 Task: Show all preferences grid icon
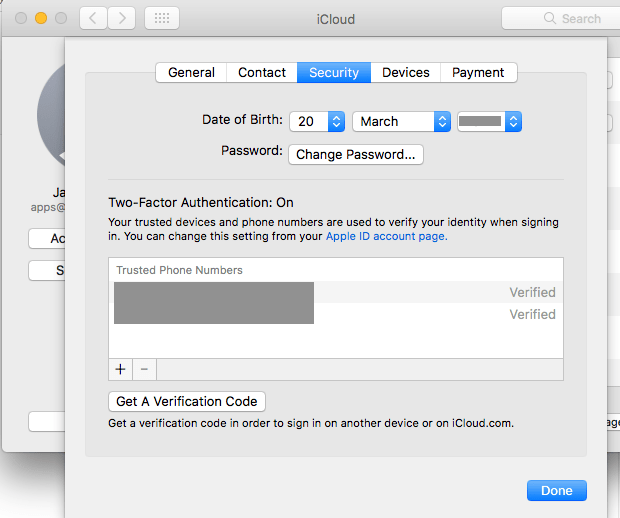(162, 18)
